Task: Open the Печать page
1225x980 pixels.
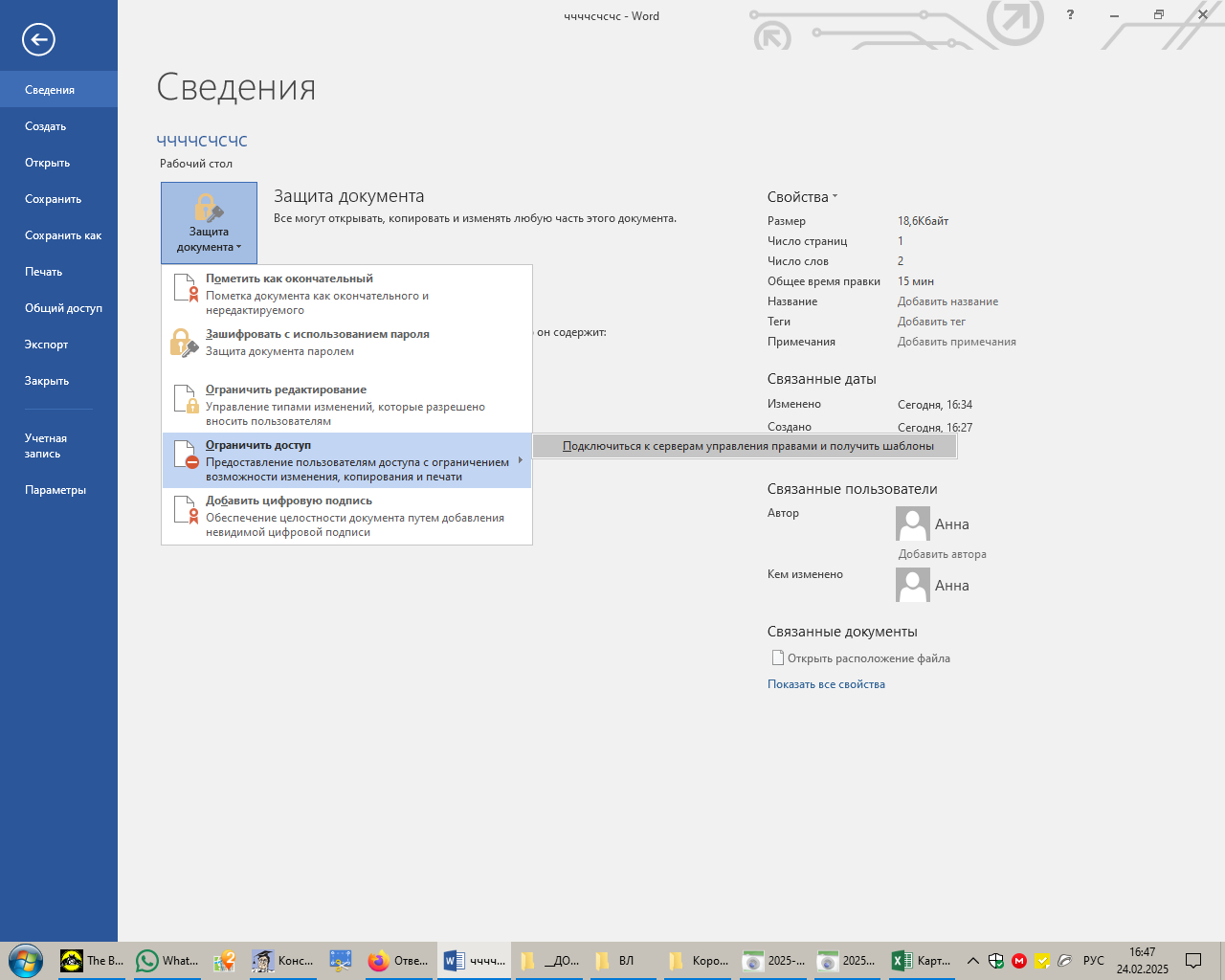Action: [x=58, y=271]
